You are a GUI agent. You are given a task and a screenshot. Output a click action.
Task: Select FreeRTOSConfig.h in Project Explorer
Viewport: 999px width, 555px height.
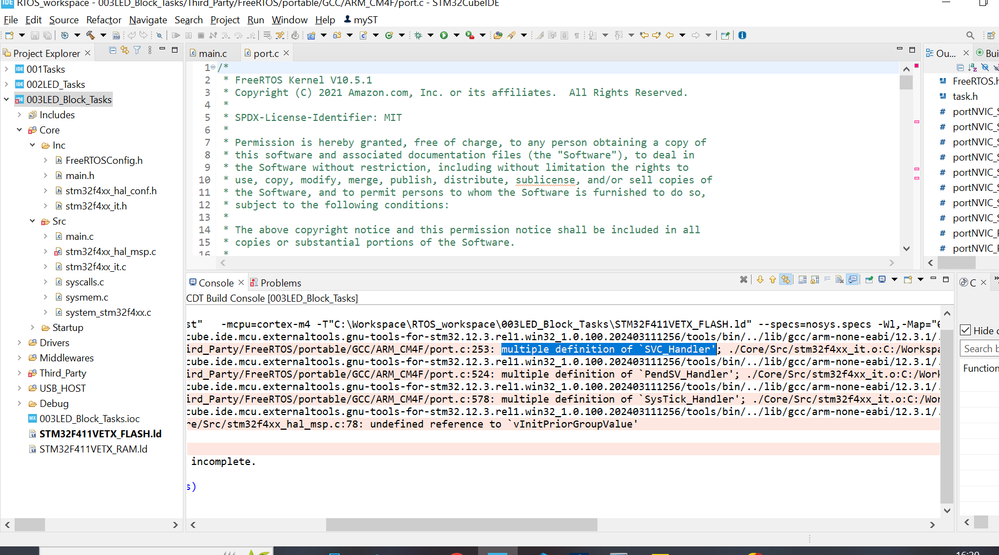coord(104,161)
